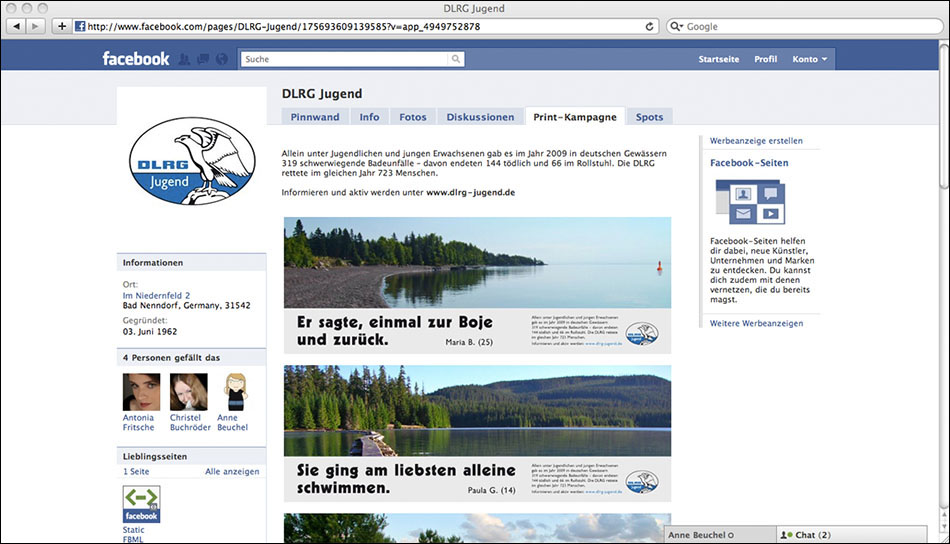950x544 pixels.
Task: Open Christel Buchröder's profile photo
Action: click(x=188, y=392)
